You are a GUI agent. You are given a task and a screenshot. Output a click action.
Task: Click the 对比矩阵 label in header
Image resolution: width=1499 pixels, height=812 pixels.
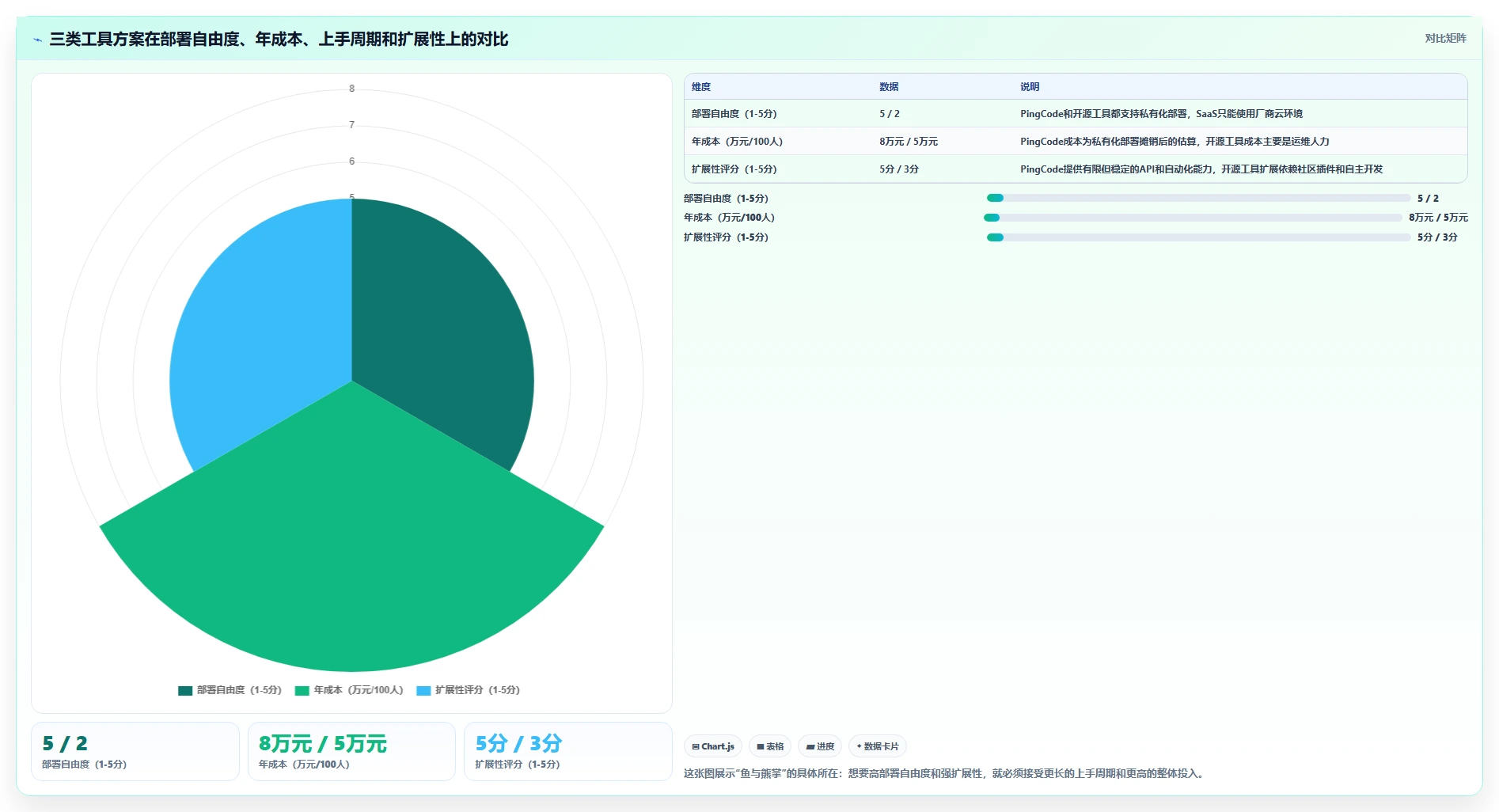point(1445,38)
